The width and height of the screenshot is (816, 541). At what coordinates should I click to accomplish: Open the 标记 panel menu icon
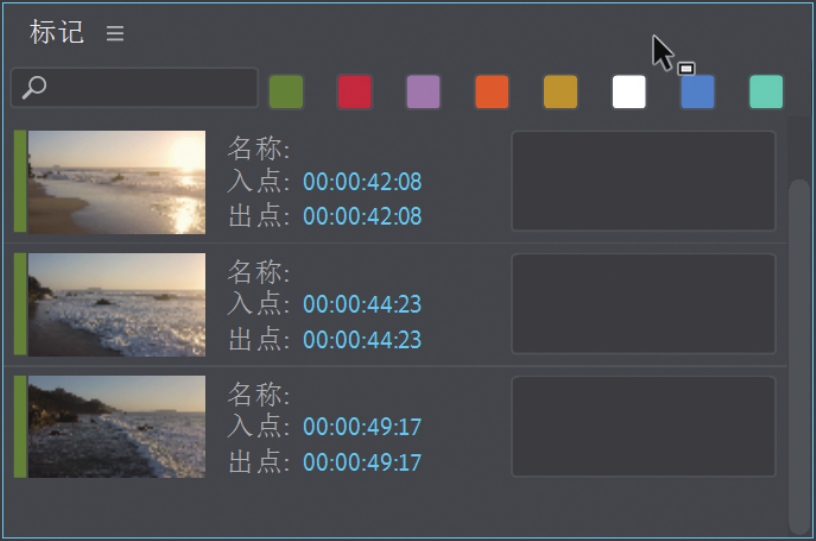click(115, 33)
